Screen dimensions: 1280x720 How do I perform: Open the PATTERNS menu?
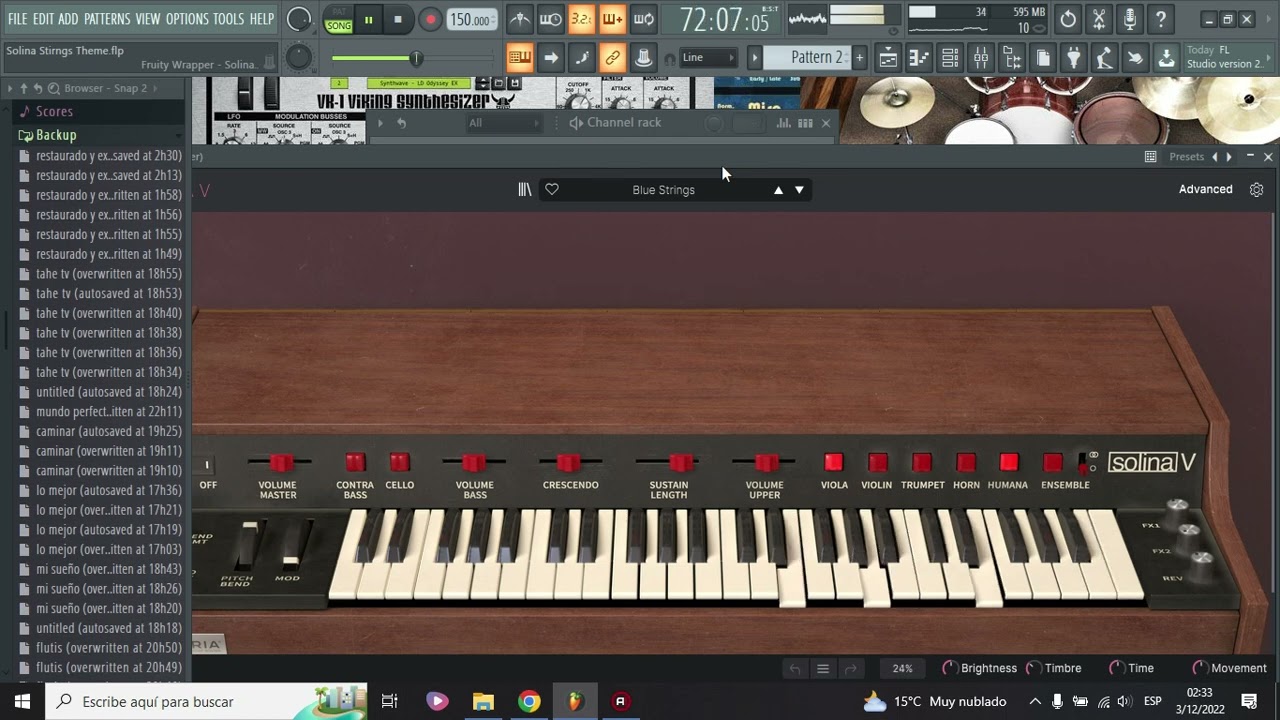pyautogui.click(x=107, y=19)
